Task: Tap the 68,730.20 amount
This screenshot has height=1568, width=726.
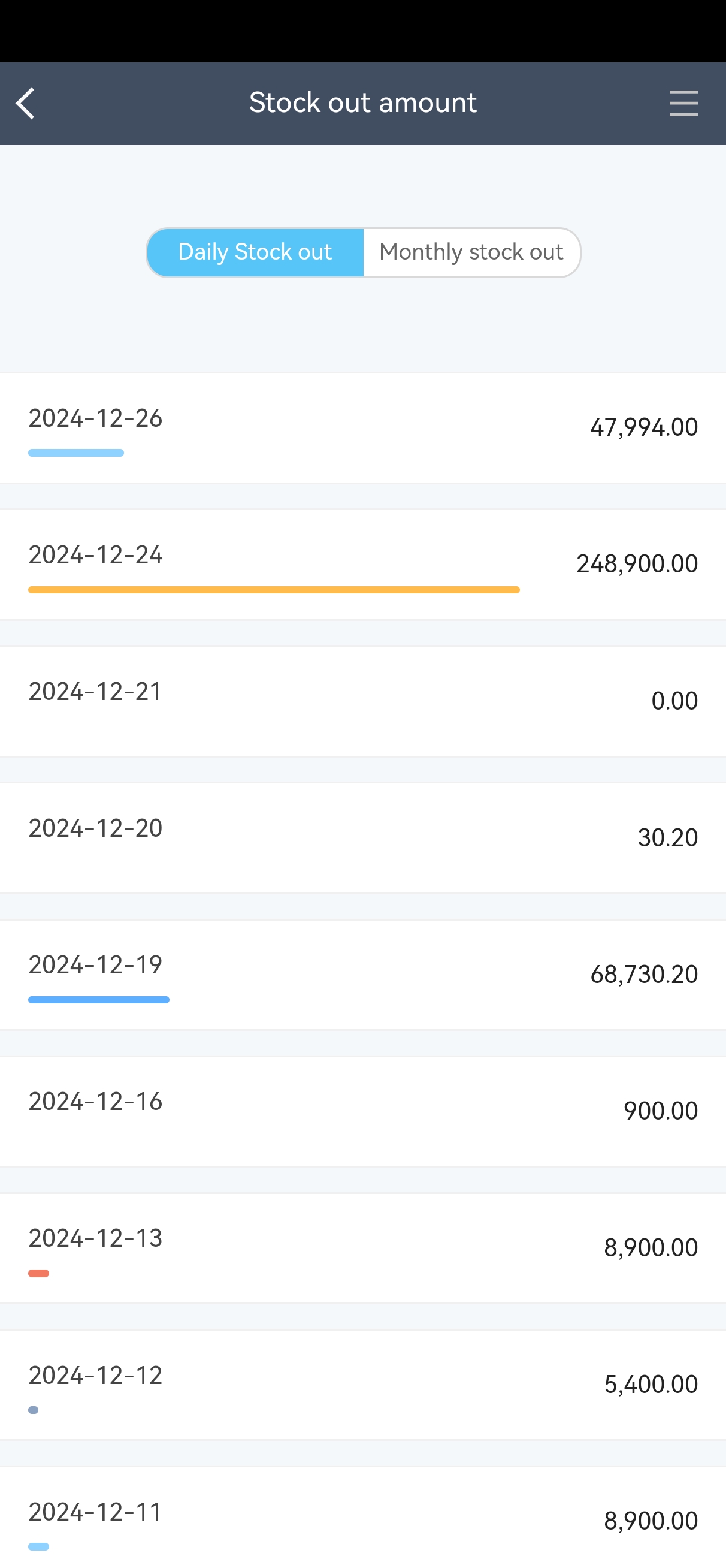Action: (x=644, y=975)
